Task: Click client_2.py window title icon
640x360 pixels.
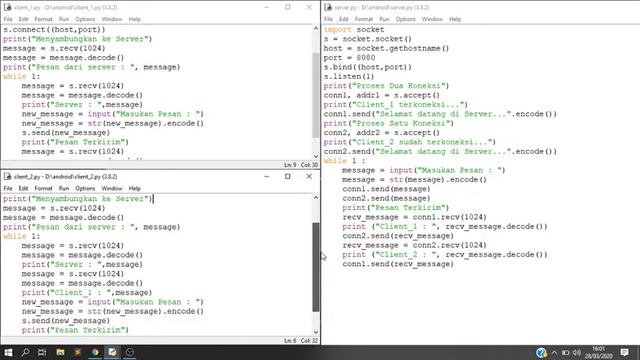Action: point(7,176)
